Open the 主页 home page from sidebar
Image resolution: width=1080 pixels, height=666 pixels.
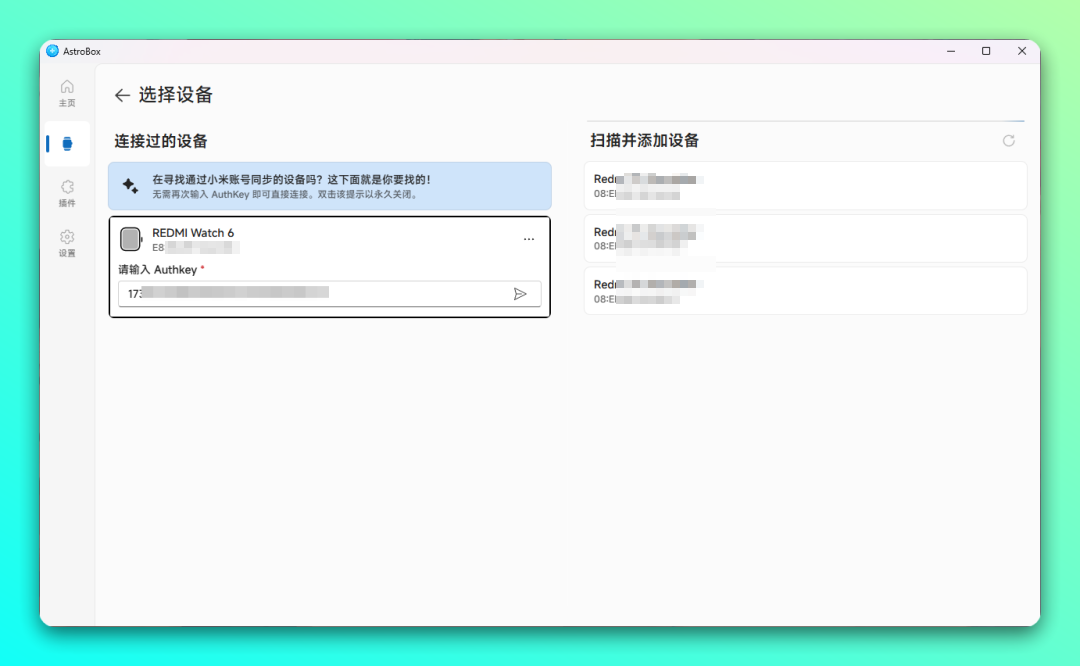[66, 93]
